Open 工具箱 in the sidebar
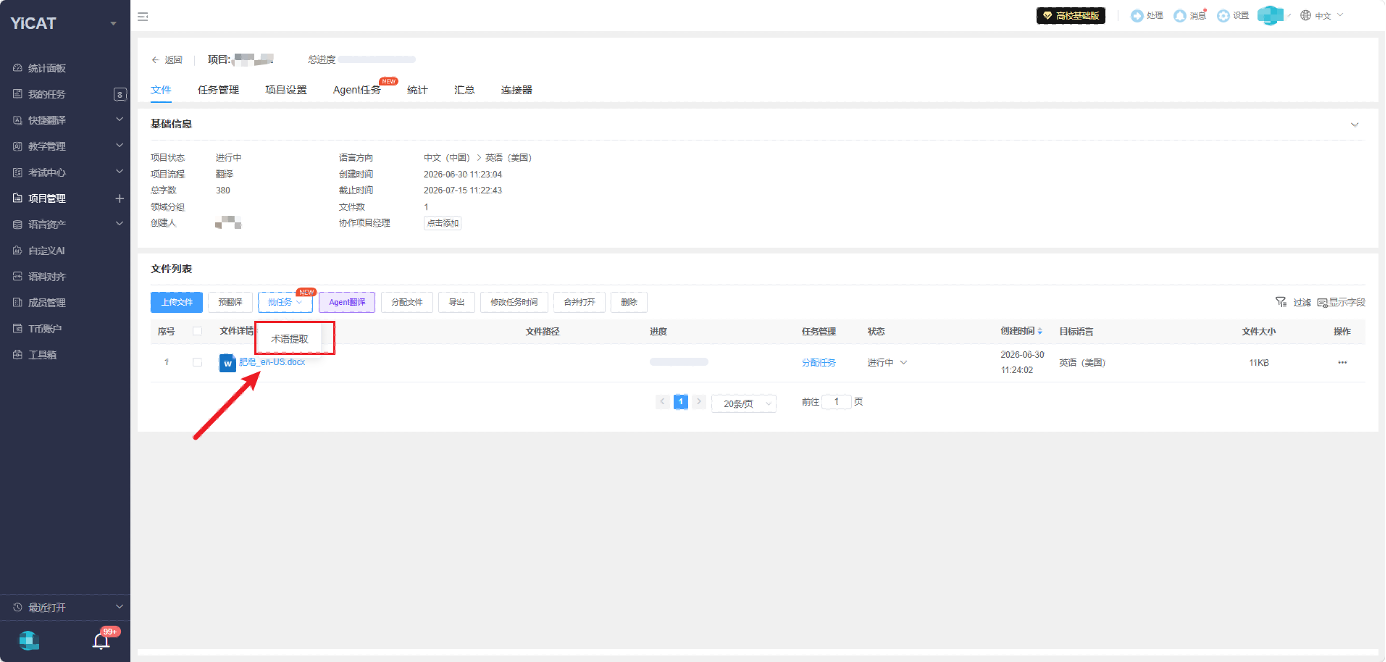This screenshot has height=662, width=1386. coord(42,354)
